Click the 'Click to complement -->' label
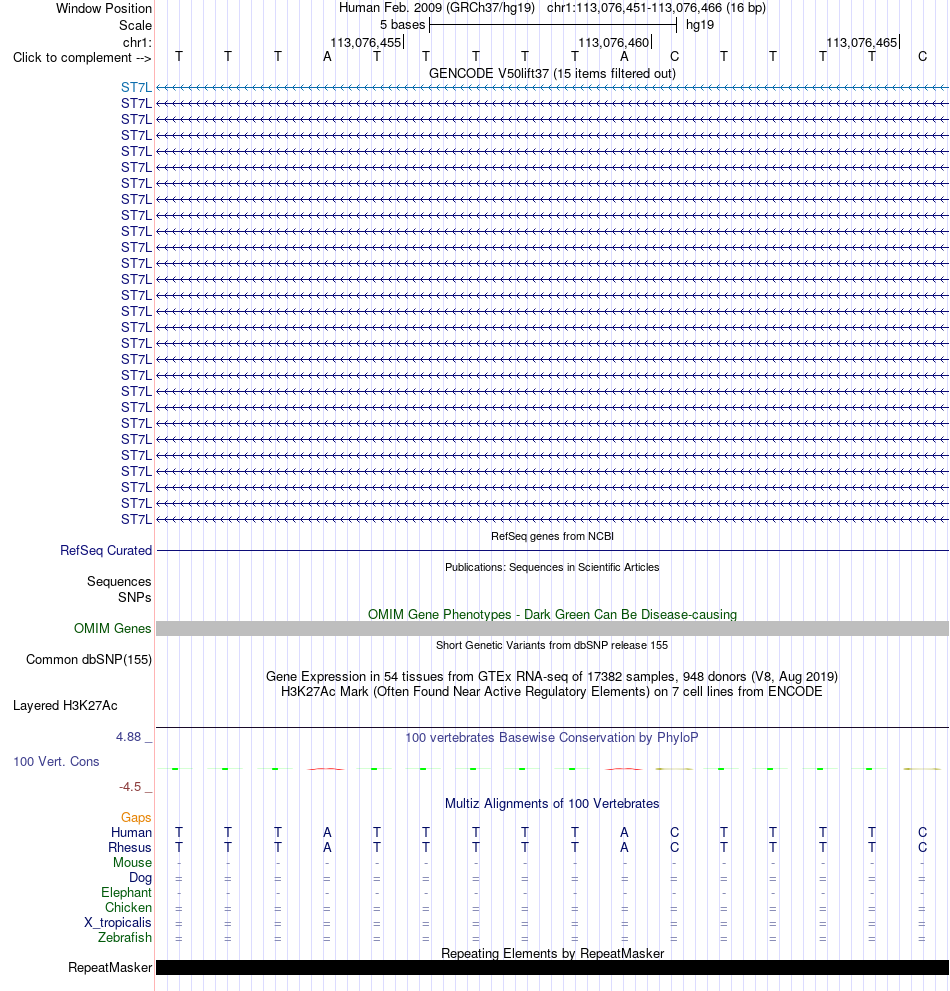 [82, 58]
